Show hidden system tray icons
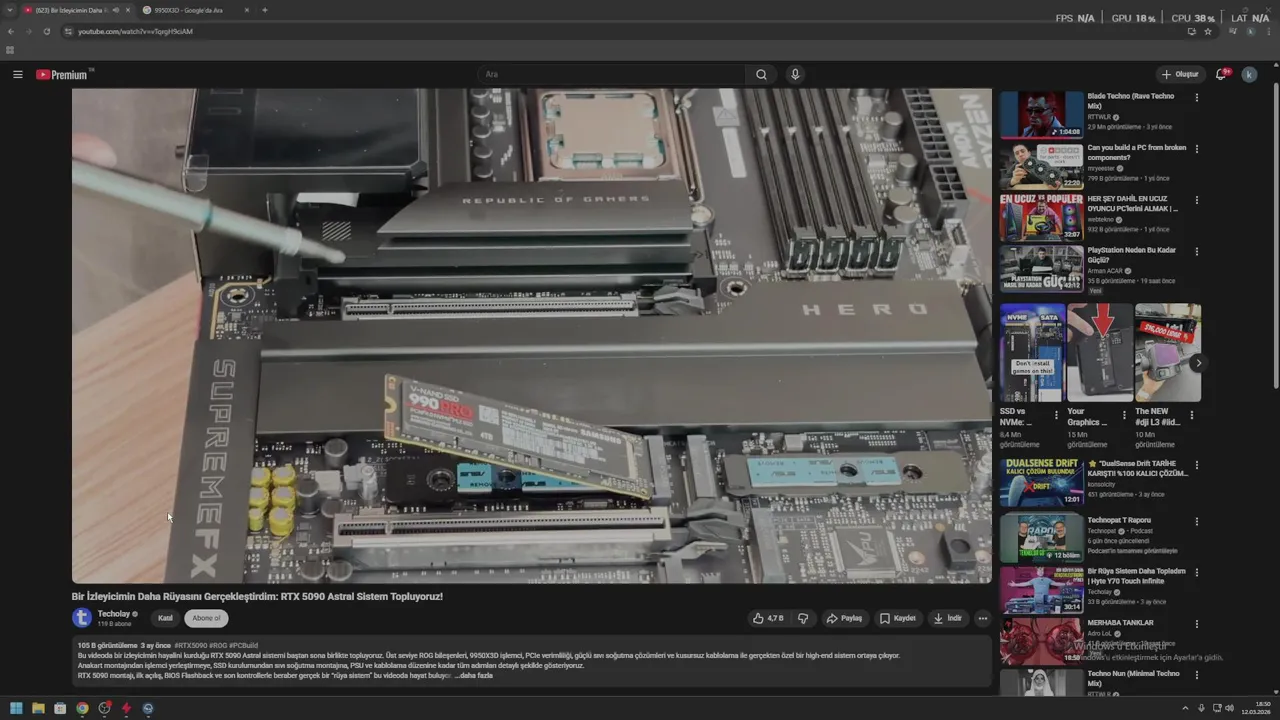Screen dimensions: 1280x720 click(1185, 708)
